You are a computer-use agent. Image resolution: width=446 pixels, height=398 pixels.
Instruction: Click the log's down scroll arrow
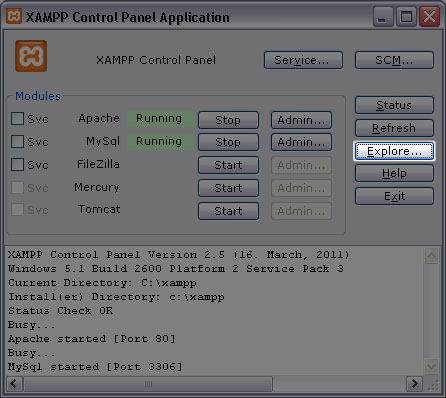pyautogui.click(x=431, y=367)
